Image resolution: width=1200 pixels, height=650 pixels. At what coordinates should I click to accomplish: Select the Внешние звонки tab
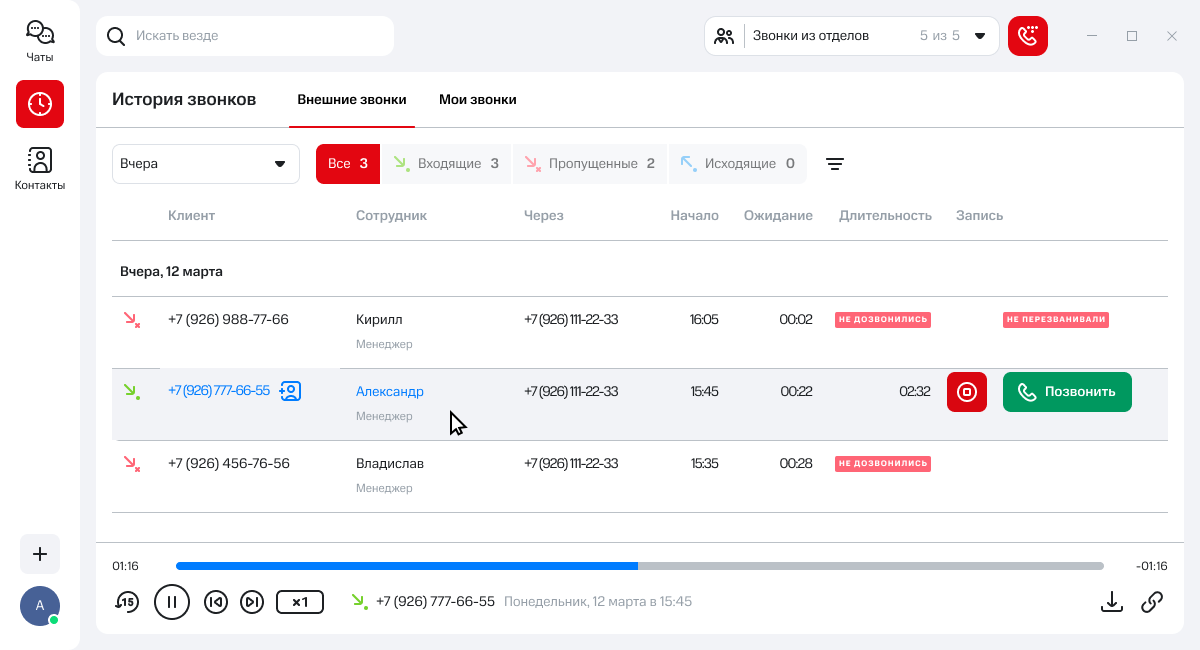[352, 100]
